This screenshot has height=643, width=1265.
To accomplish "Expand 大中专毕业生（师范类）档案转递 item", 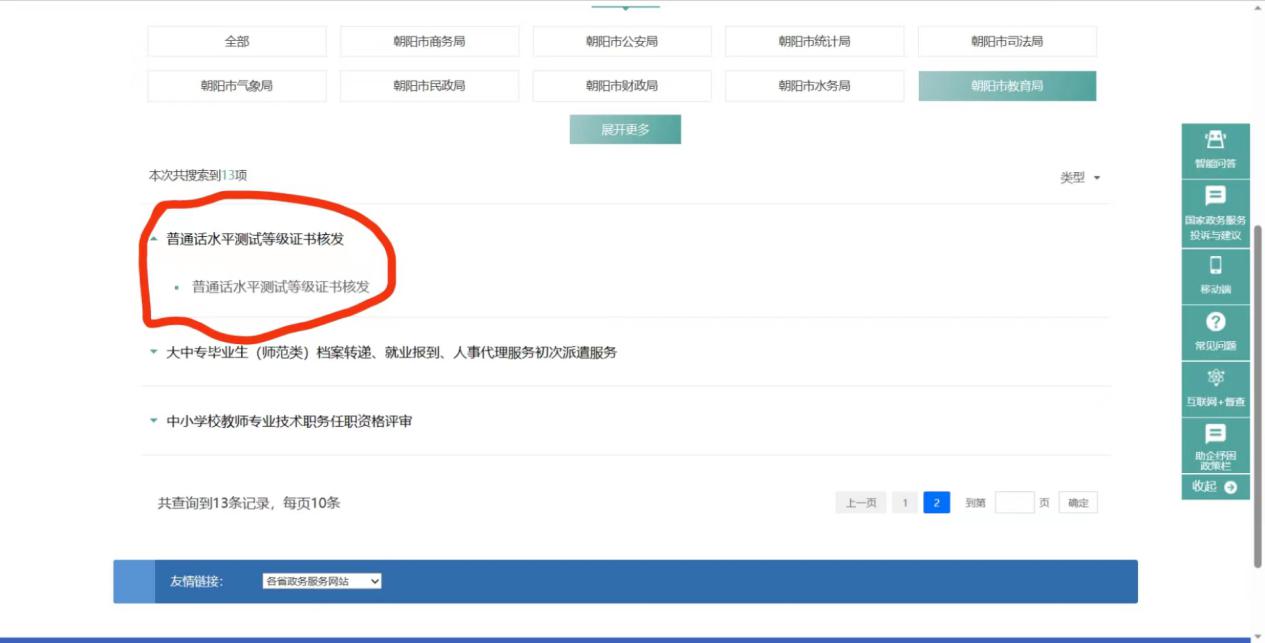I will 383,353.
